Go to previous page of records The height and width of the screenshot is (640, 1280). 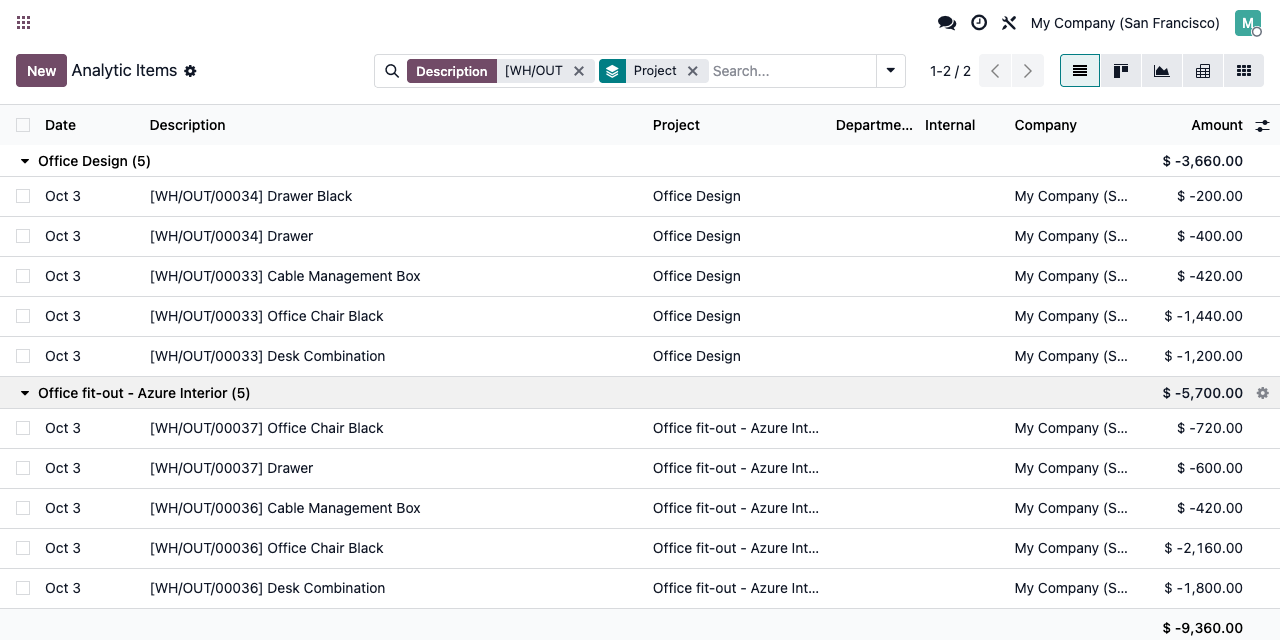coord(995,71)
